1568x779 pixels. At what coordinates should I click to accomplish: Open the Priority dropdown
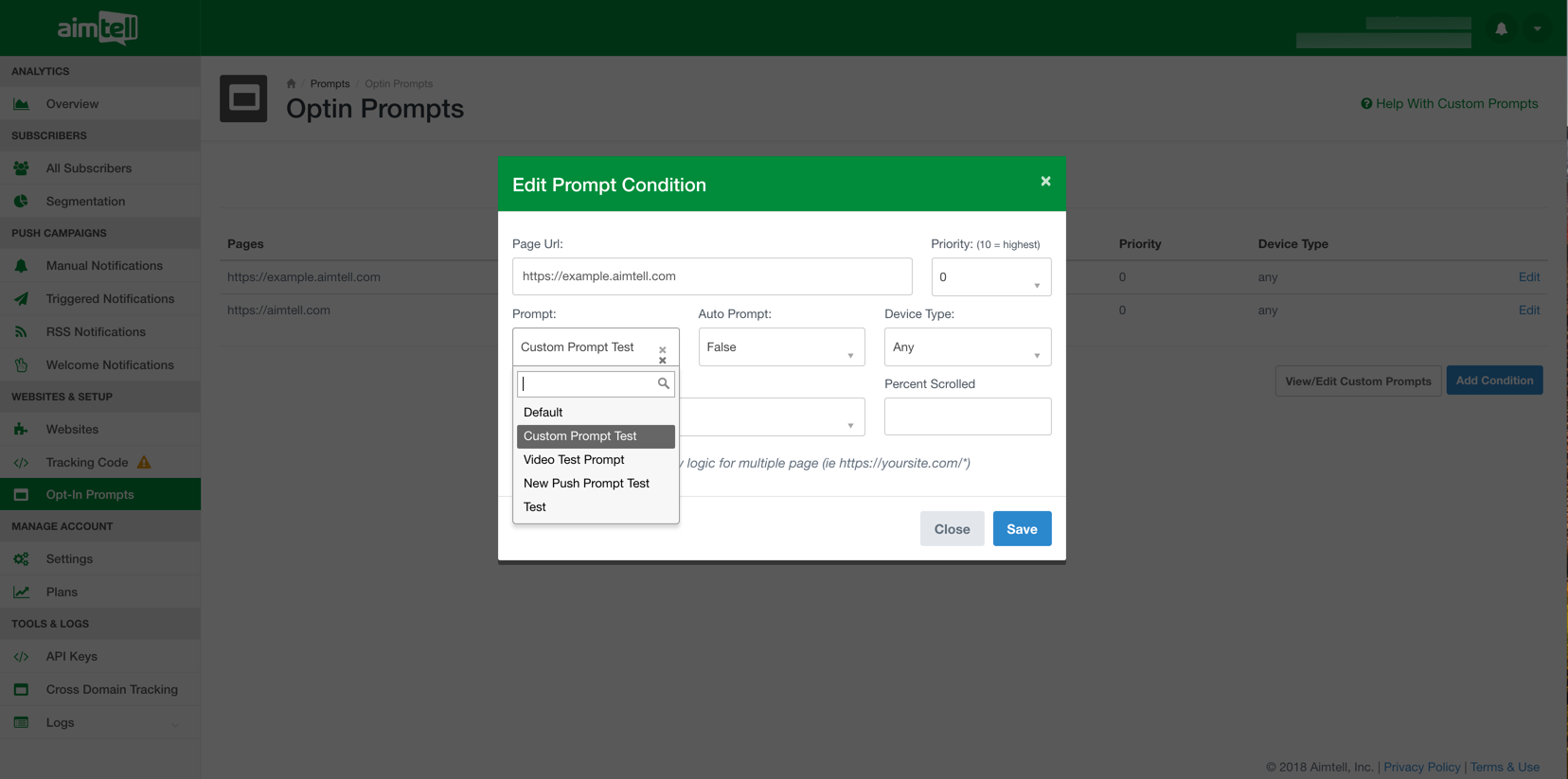990,277
